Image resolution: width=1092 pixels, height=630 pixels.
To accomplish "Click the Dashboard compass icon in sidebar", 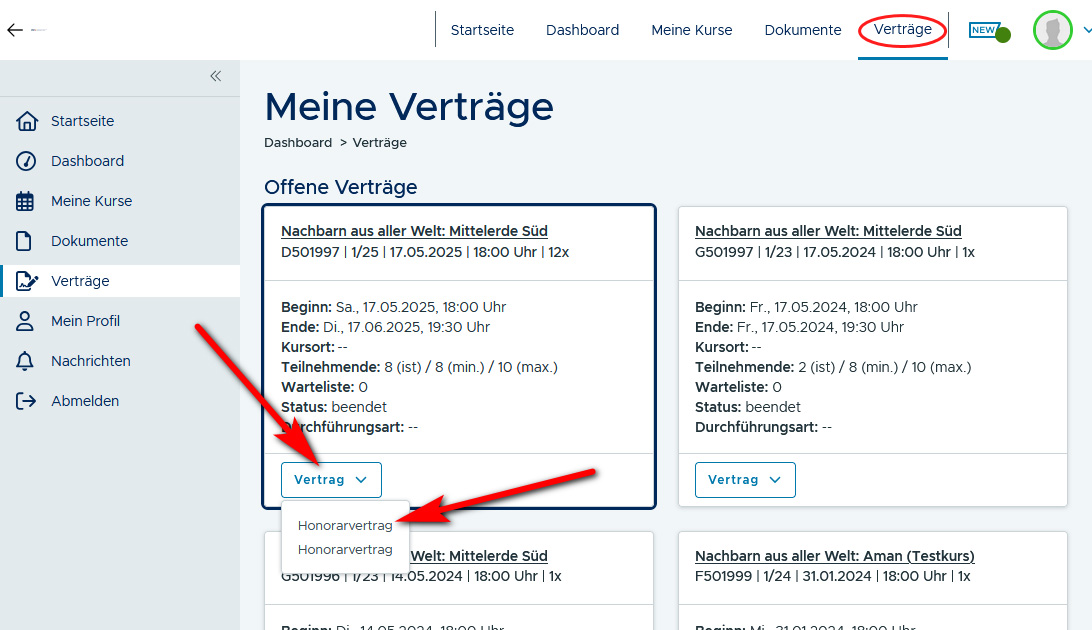I will coord(26,161).
